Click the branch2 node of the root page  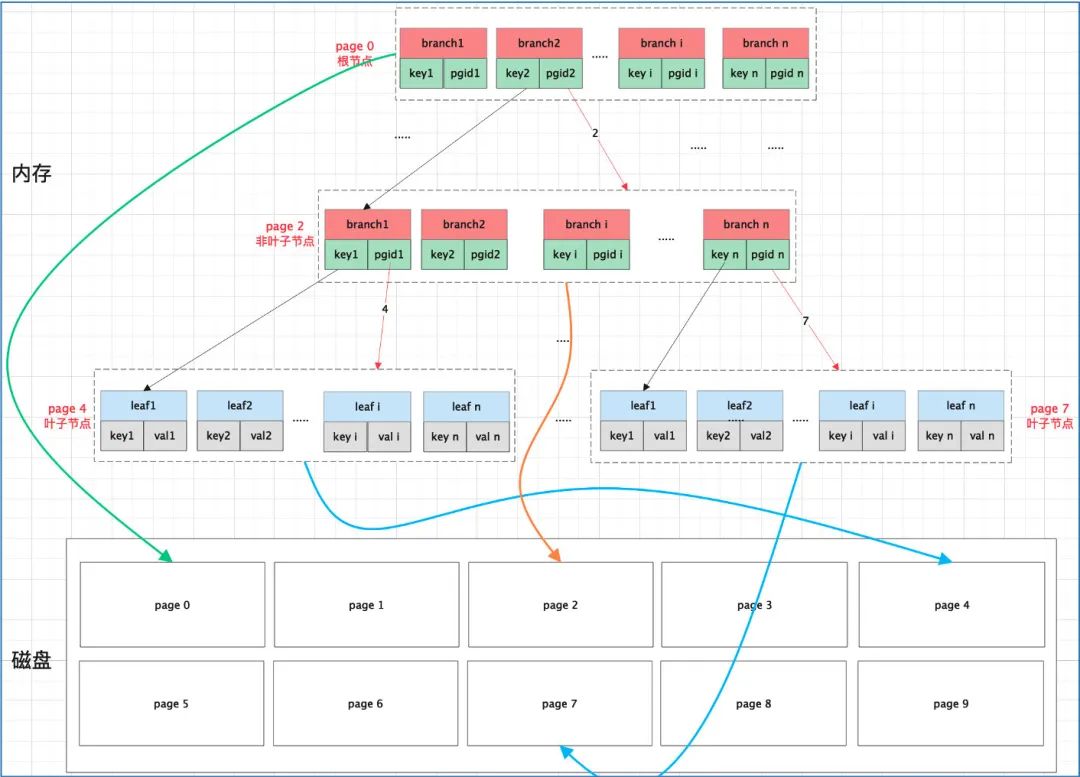[x=539, y=43]
